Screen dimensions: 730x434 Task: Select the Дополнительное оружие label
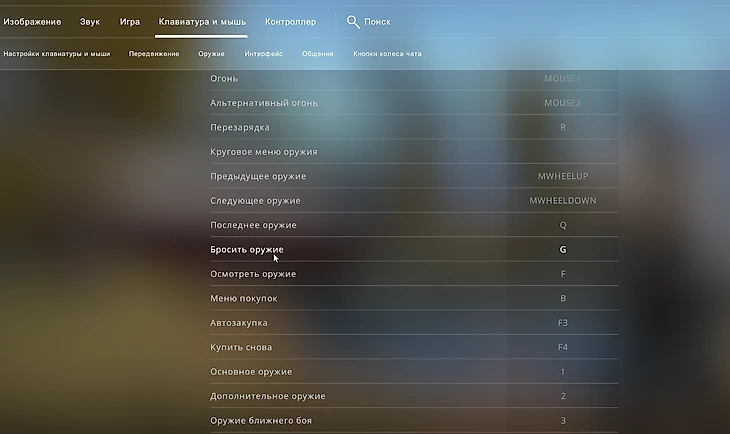[268, 396]
